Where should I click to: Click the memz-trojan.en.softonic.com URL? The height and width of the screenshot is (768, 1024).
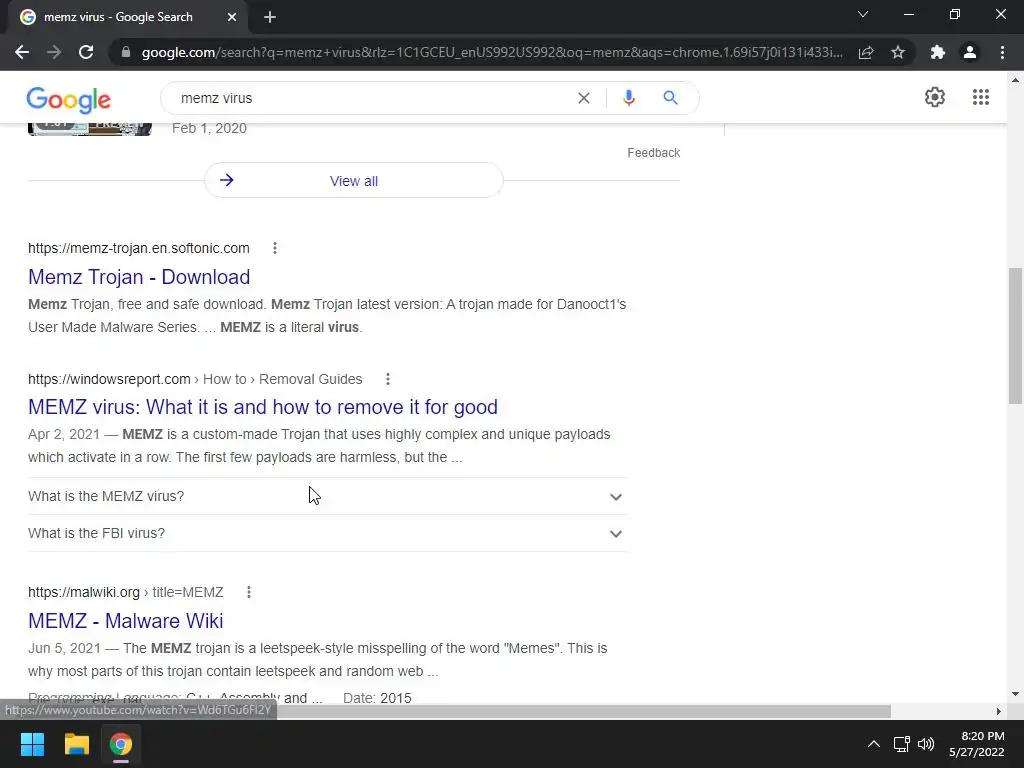(x=138, y=248)
